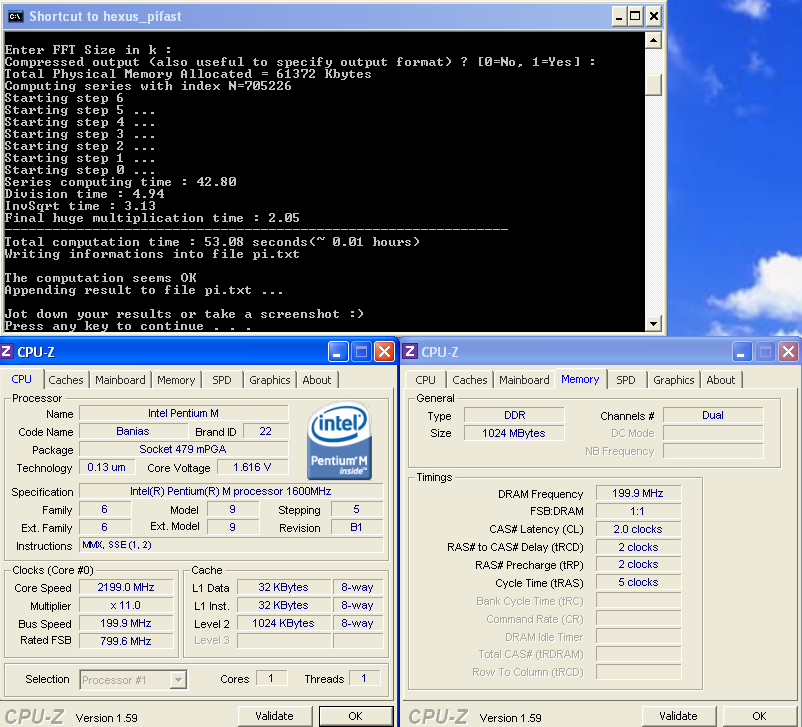Click the memory Size '1024 MBytes'

click(515, 433)
